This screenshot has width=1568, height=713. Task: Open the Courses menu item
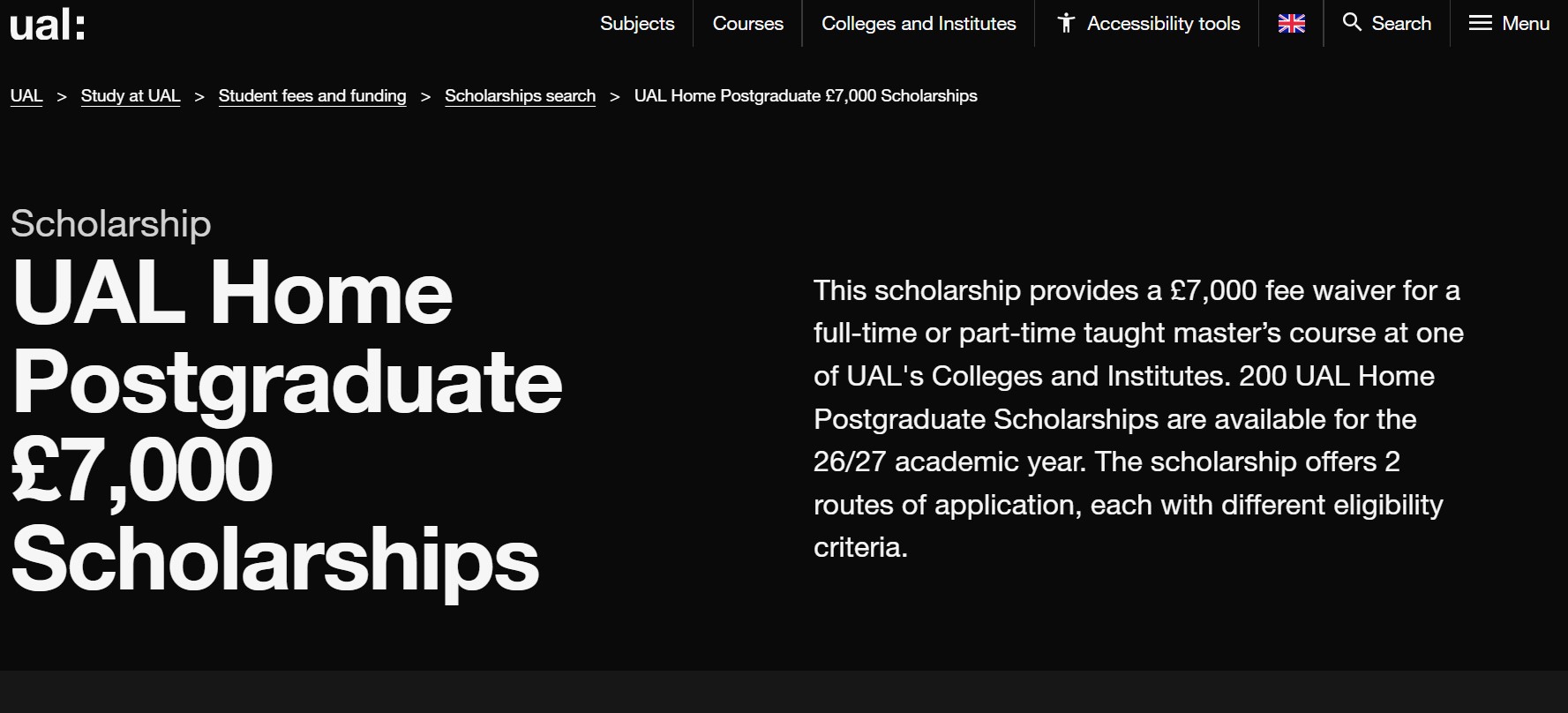coord(746,24)
